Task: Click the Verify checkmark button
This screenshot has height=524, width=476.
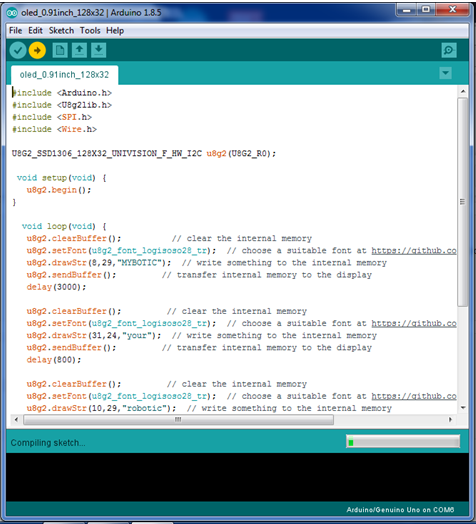Action: (x=18, y=50)
